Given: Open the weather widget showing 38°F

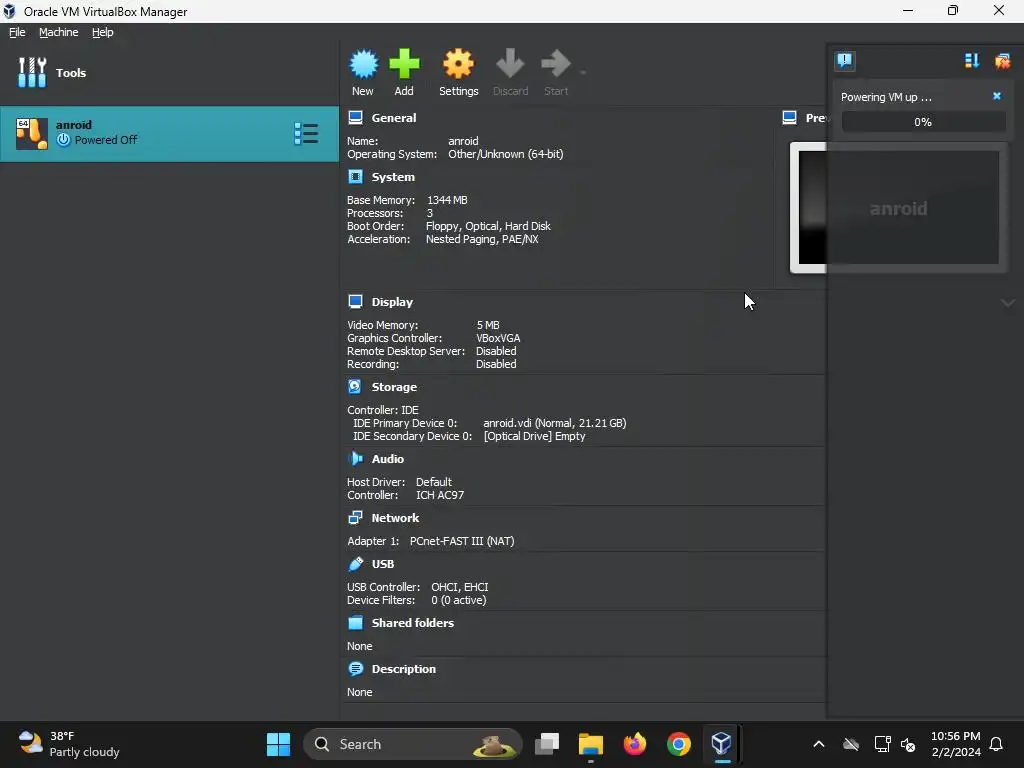Looking at the screenshot, I should (x=69, y=744).
